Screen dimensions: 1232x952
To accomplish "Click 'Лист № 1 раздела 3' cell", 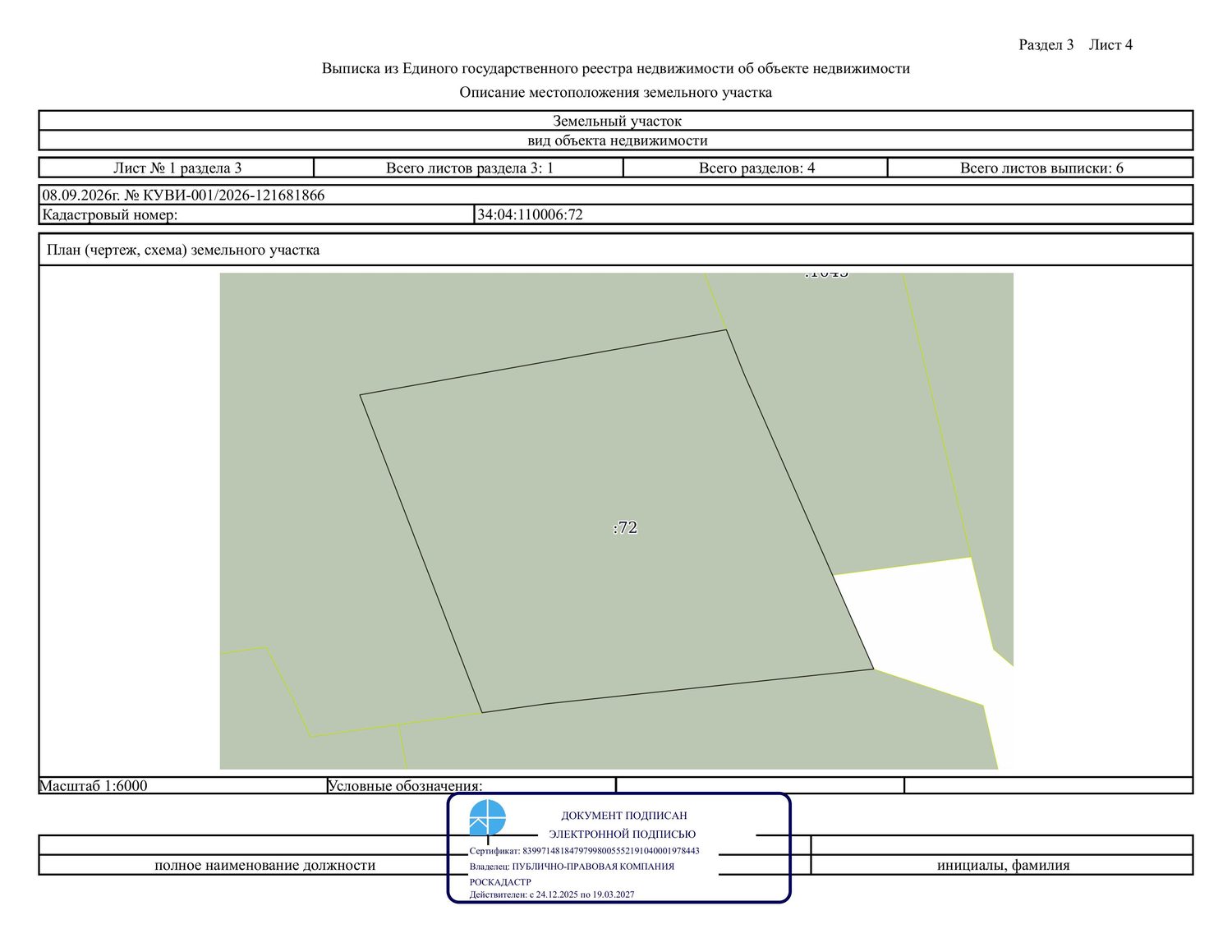I will click(177, 168).
